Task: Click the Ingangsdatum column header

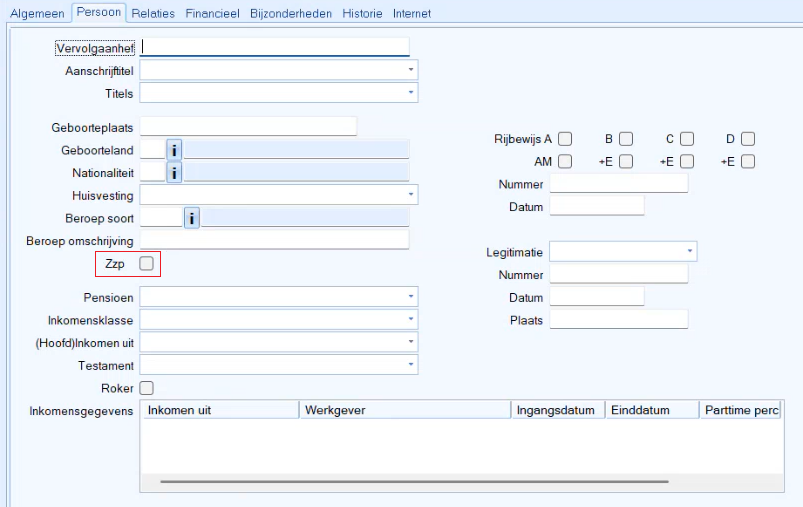Action: (559, 410)
